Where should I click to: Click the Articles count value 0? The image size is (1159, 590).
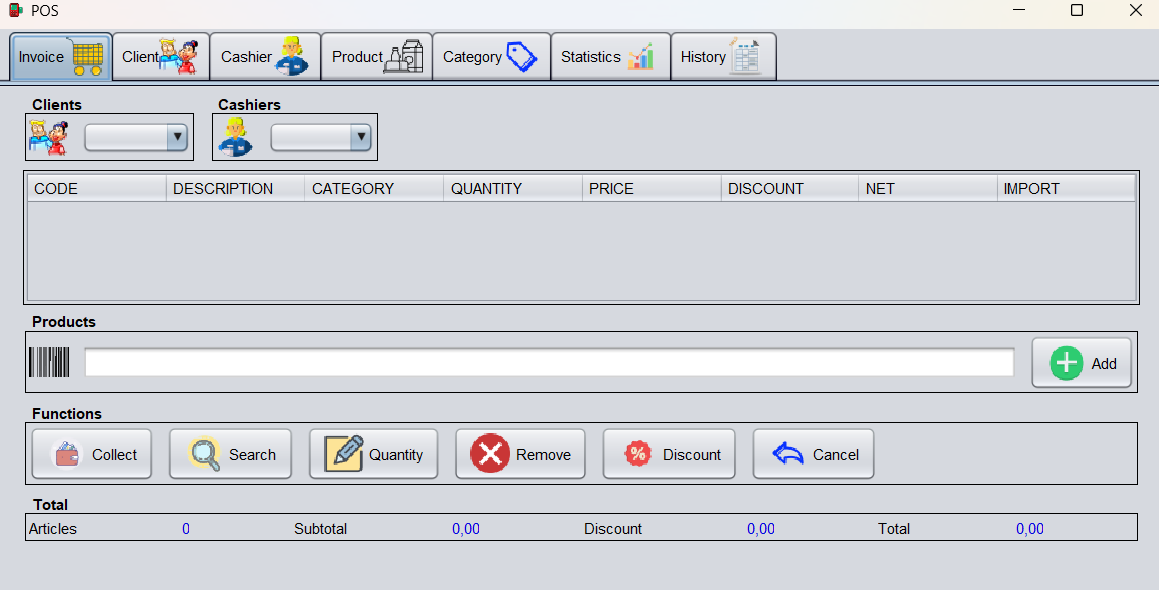186,529
